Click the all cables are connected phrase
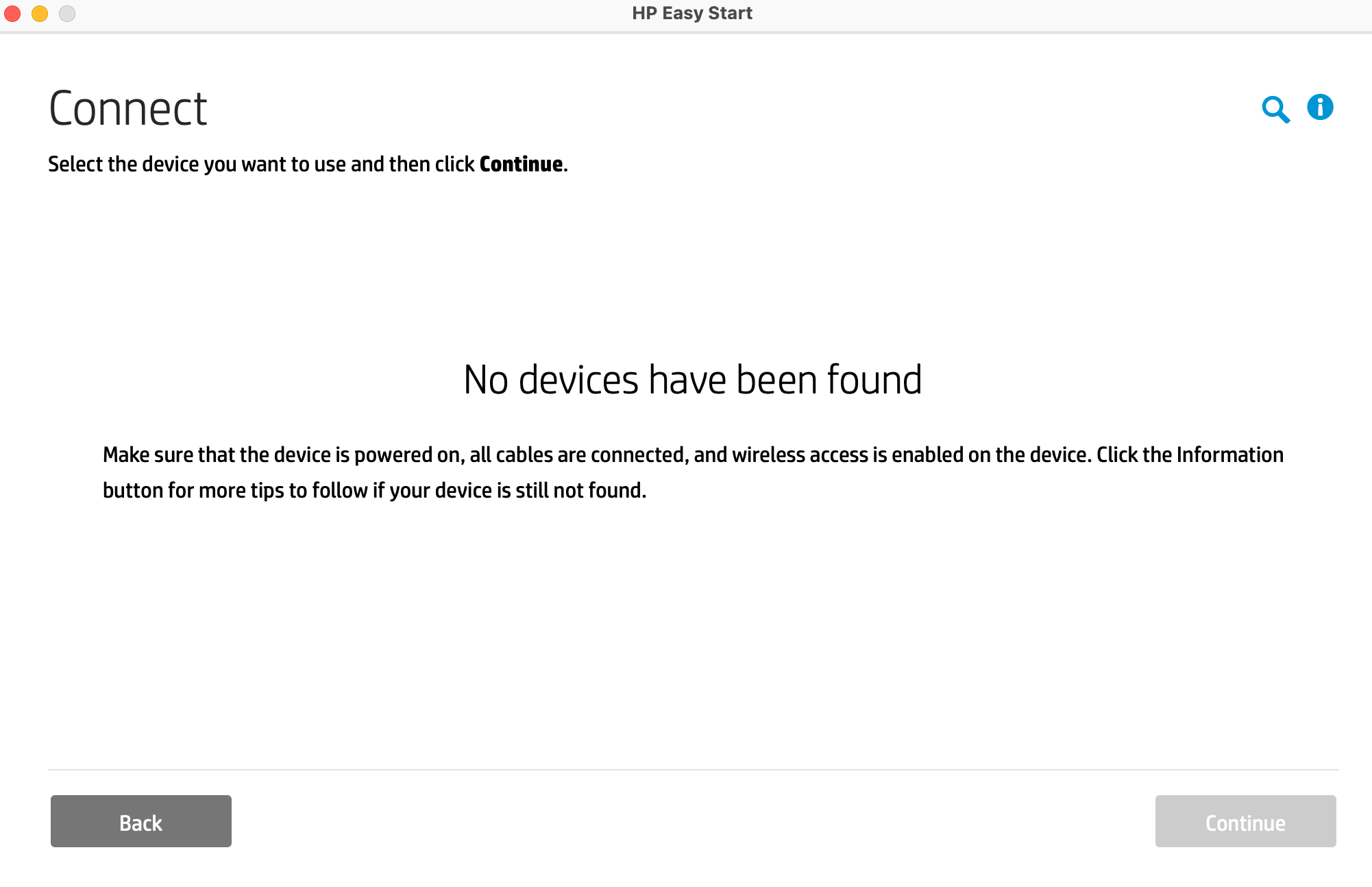Viewport: 1372px width, 887px height. (x=577, y=455)
